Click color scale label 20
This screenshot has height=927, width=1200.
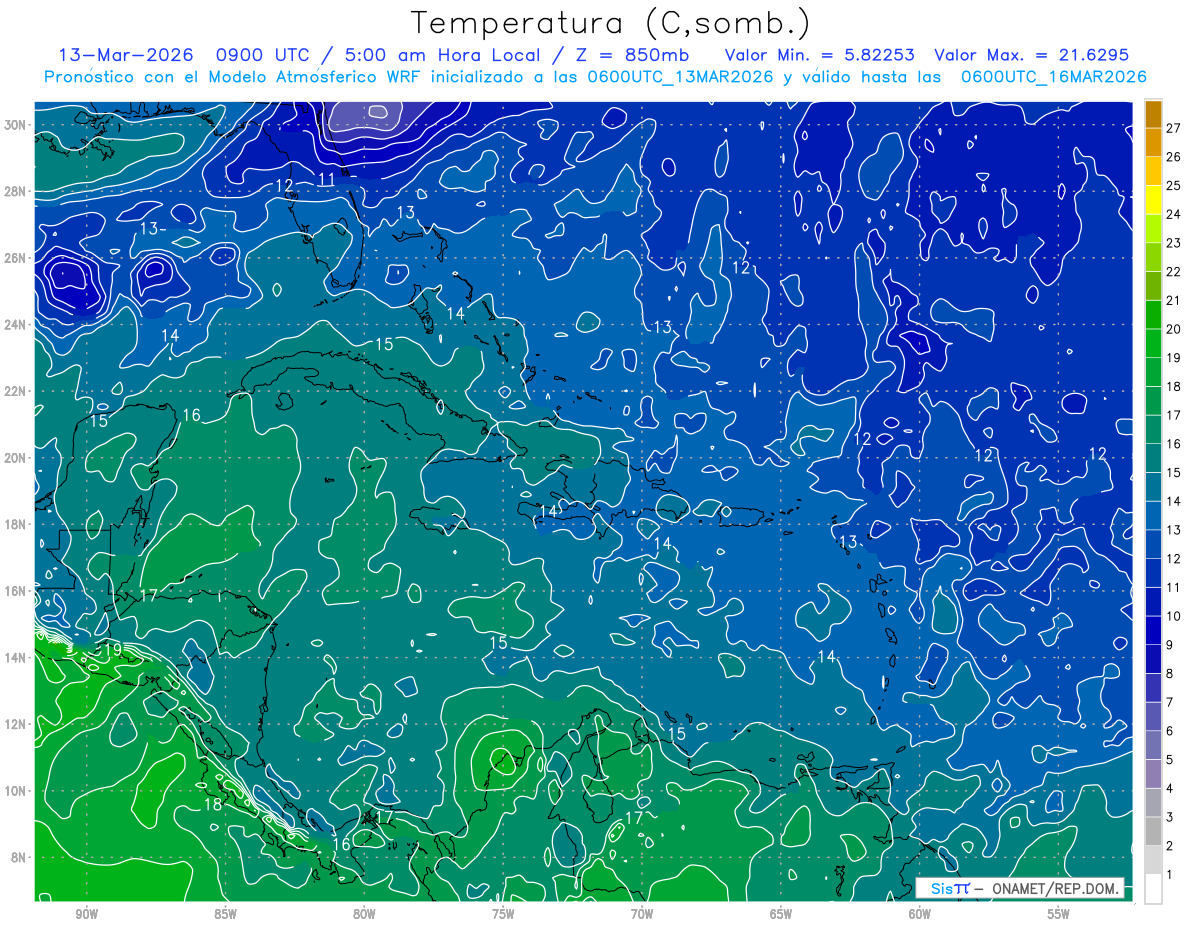point(1174,329)
